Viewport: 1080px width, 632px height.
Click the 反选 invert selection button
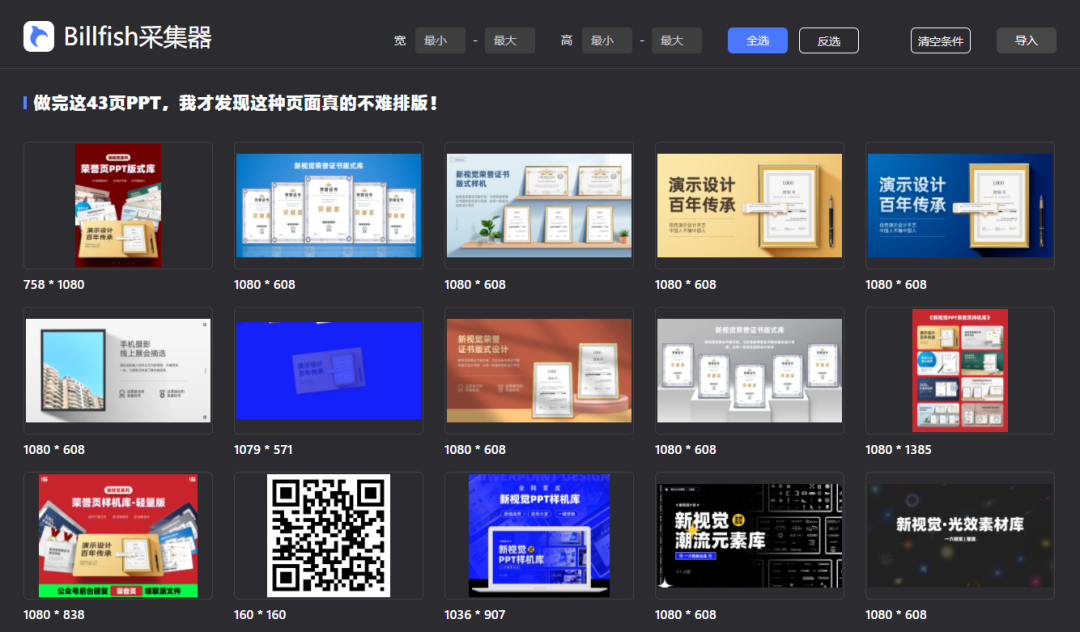click(829, 41)
